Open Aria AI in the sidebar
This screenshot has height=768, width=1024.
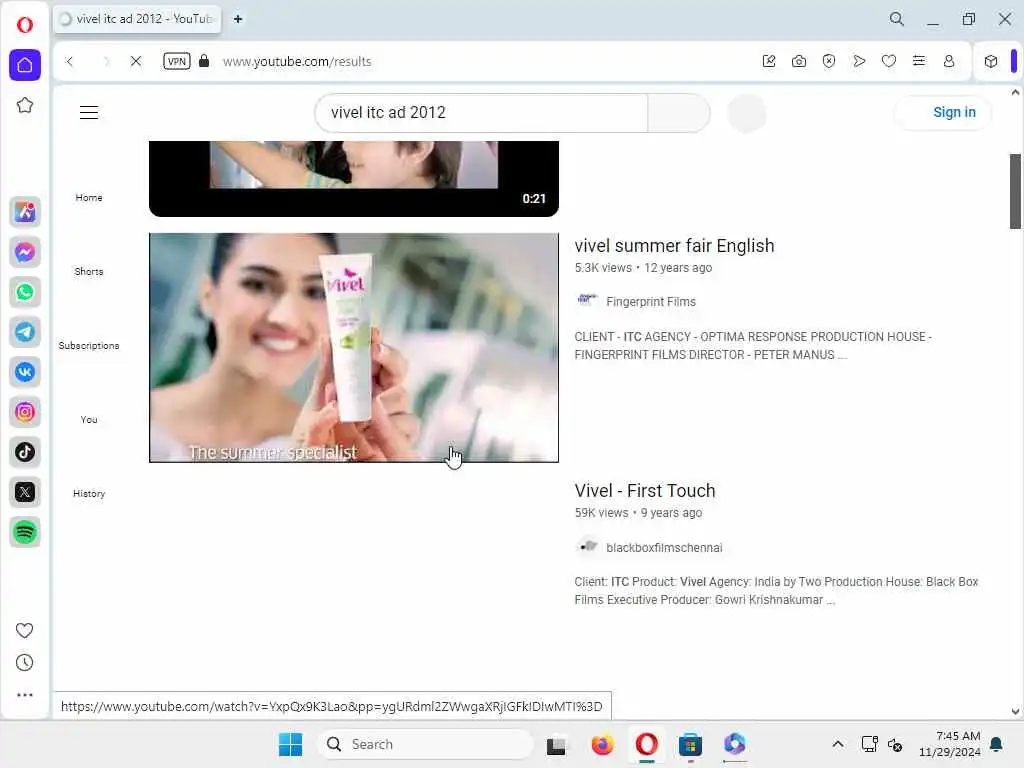(x=25, y=212)
